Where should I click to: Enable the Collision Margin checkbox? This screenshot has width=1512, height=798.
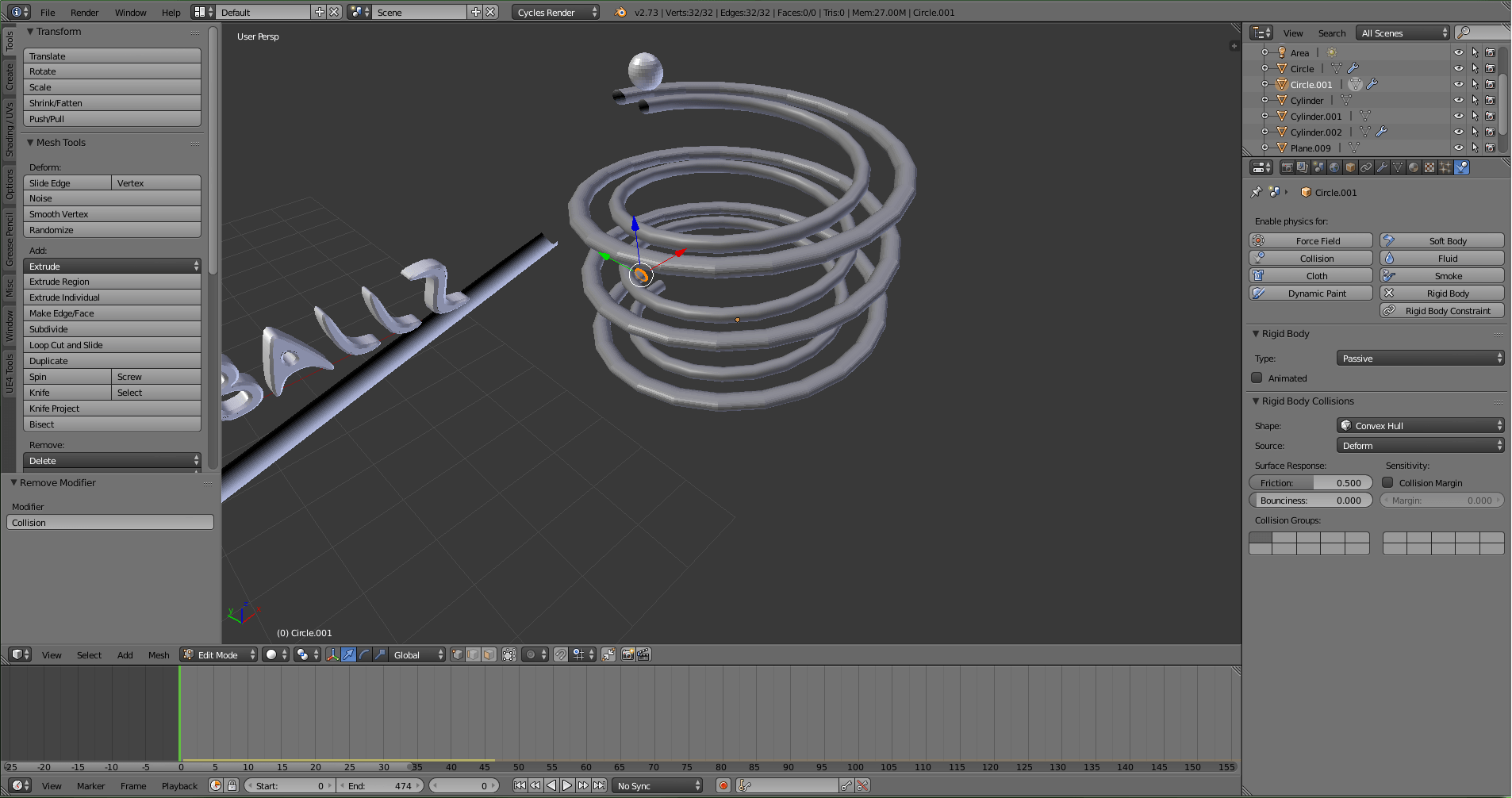pos(1387,482)
